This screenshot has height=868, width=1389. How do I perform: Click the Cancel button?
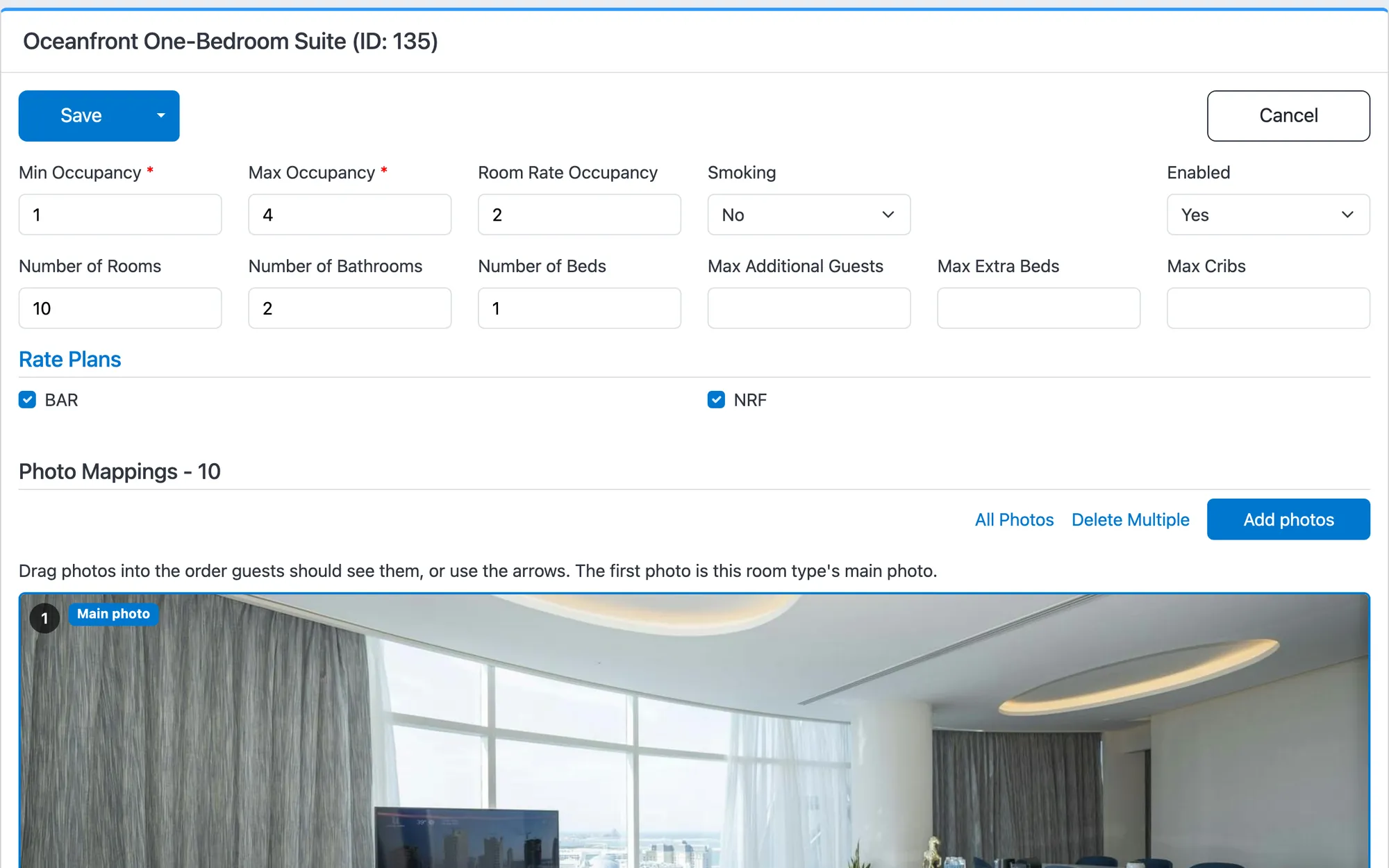(x=1288, y=116)
